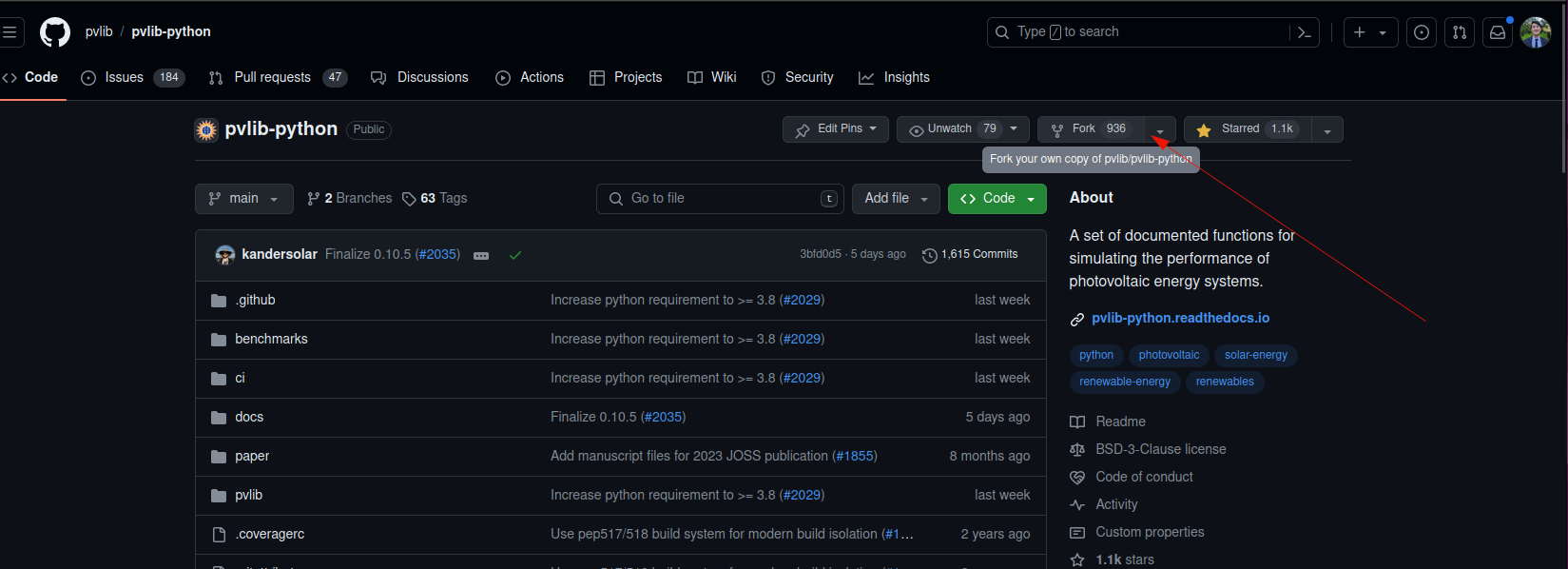Open the .coveragerc file
This screenshot has width=1568, height=569.
pos(270,534)
